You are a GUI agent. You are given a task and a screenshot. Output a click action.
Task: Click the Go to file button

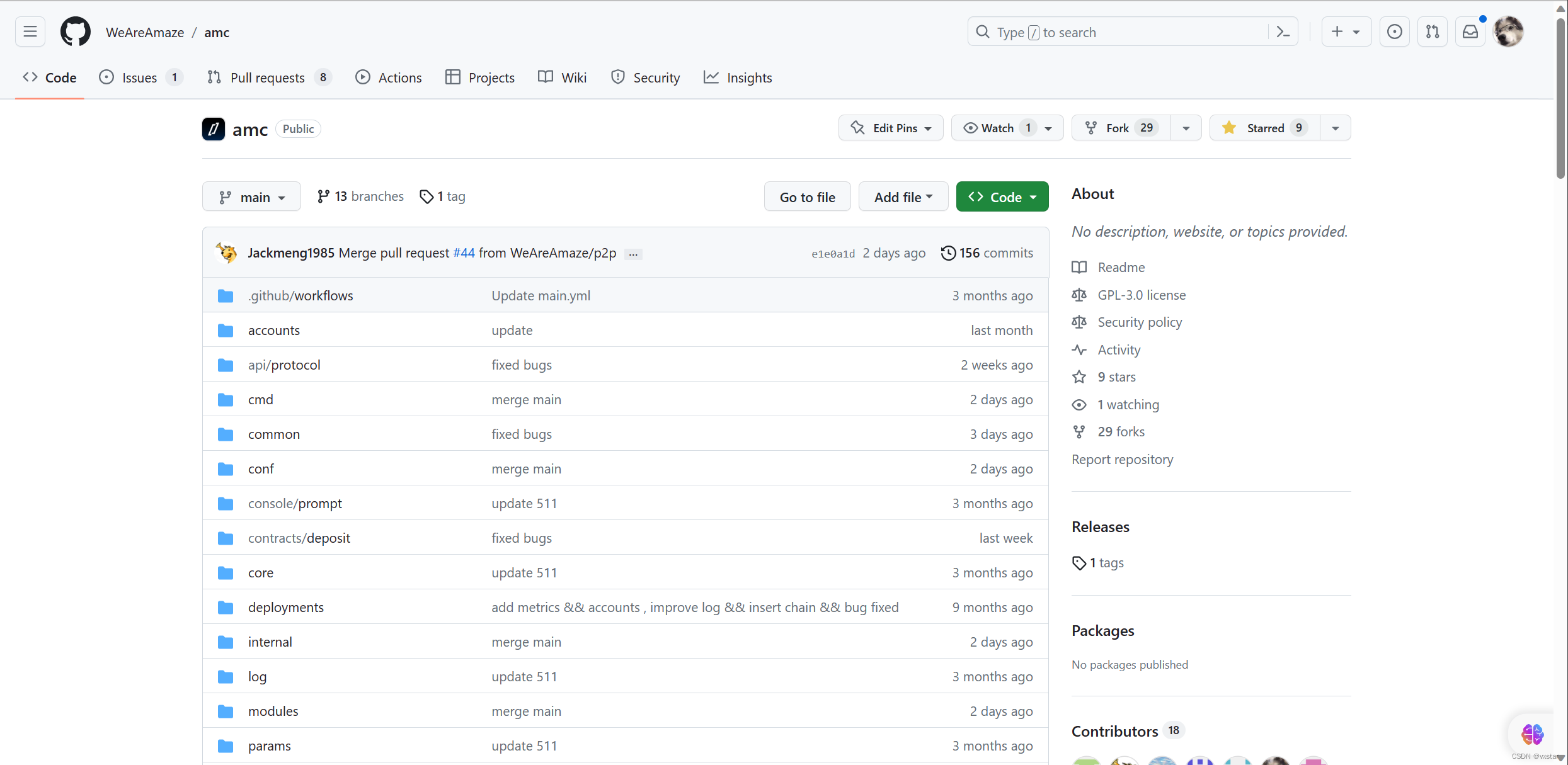(807, 197)
